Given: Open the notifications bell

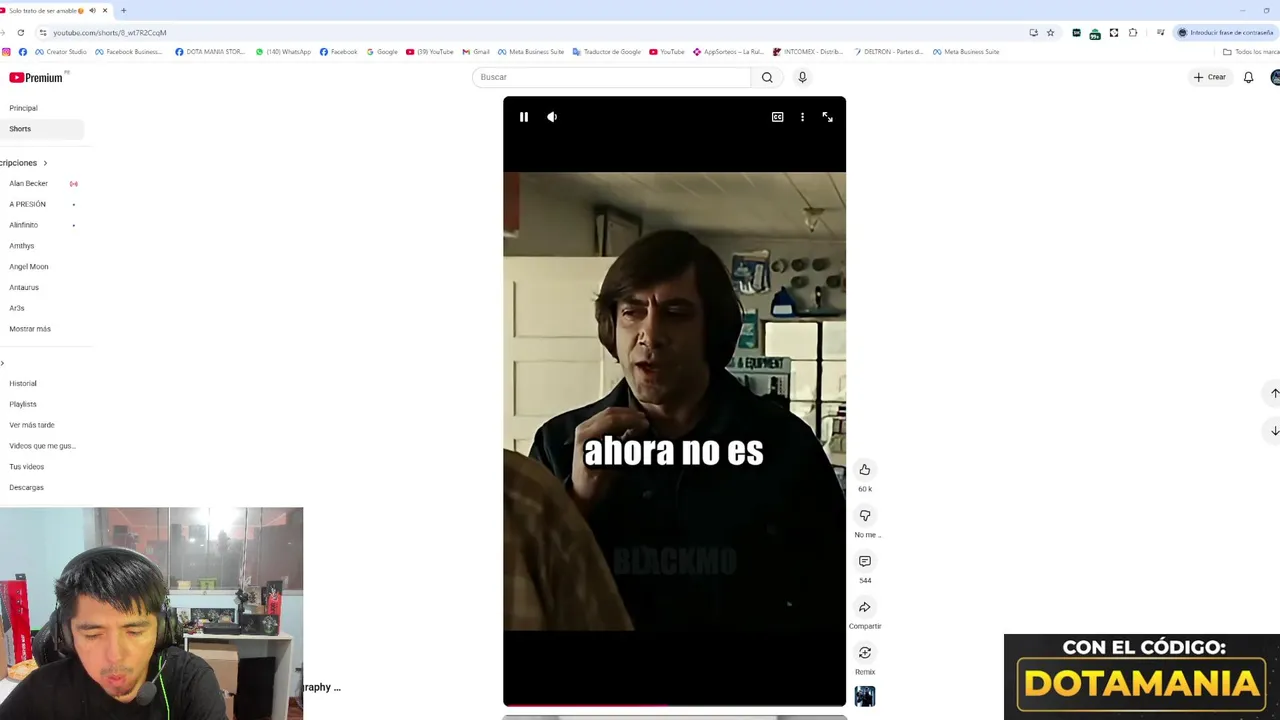Looking at the screenshot, I should (1248, 77).
